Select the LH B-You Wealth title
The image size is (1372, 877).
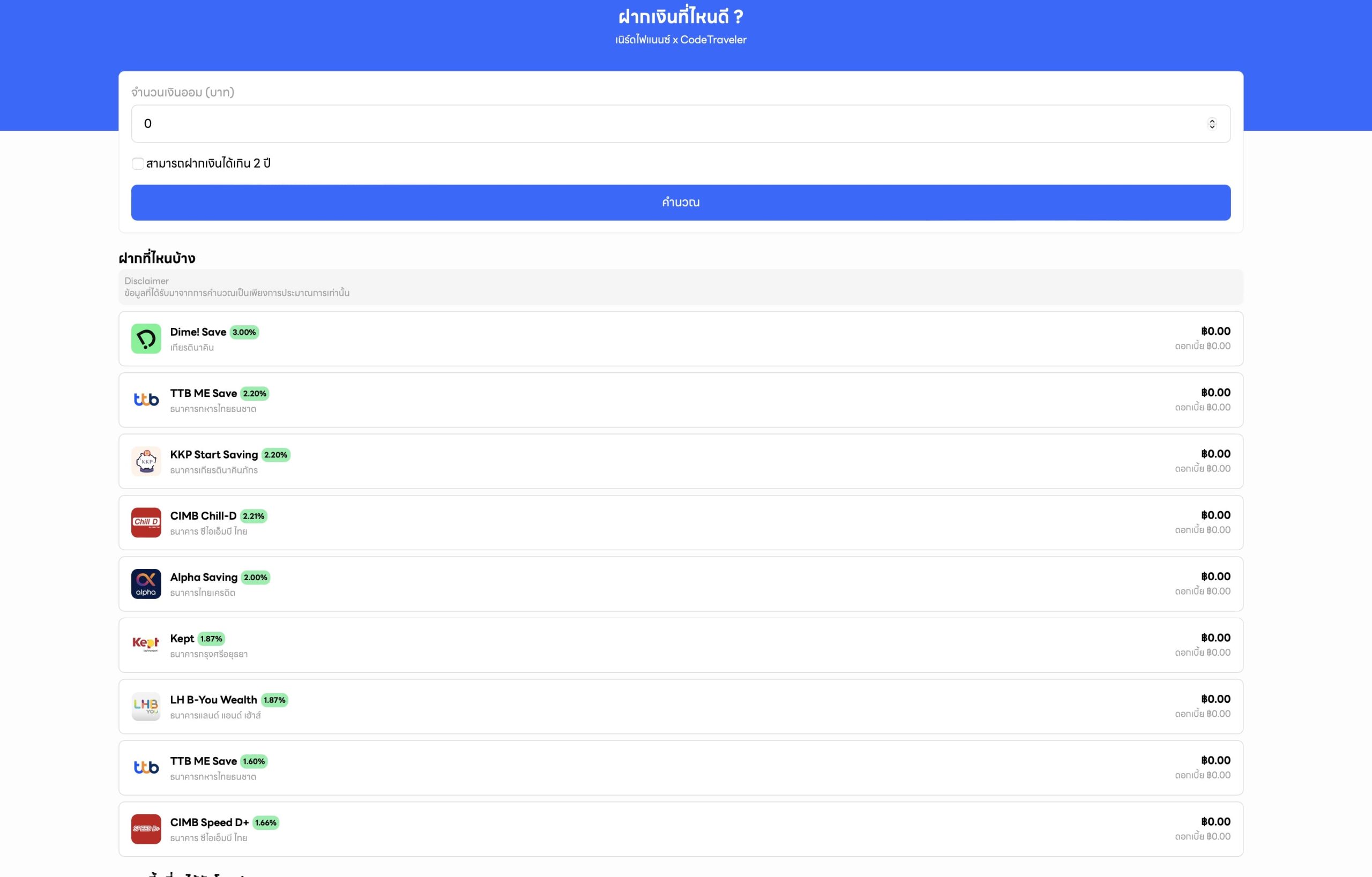click(x=213, y=700)
